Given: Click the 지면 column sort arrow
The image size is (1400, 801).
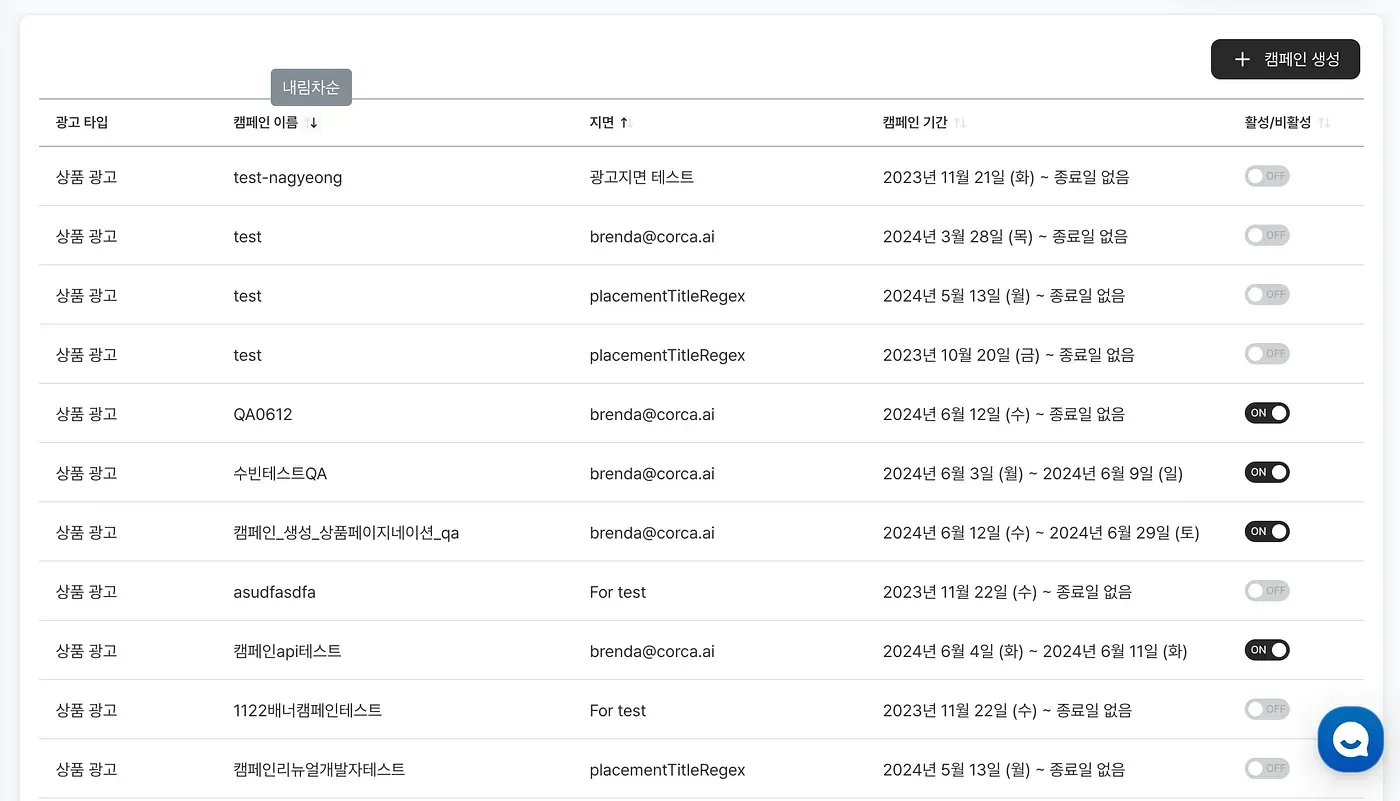Looking at the screenshot, I should pos(626,123).
